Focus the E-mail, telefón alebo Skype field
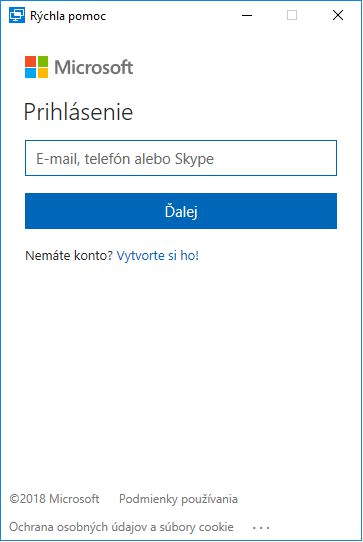The width and height of the screenshot is (363, 542). [x=181, y=158]
